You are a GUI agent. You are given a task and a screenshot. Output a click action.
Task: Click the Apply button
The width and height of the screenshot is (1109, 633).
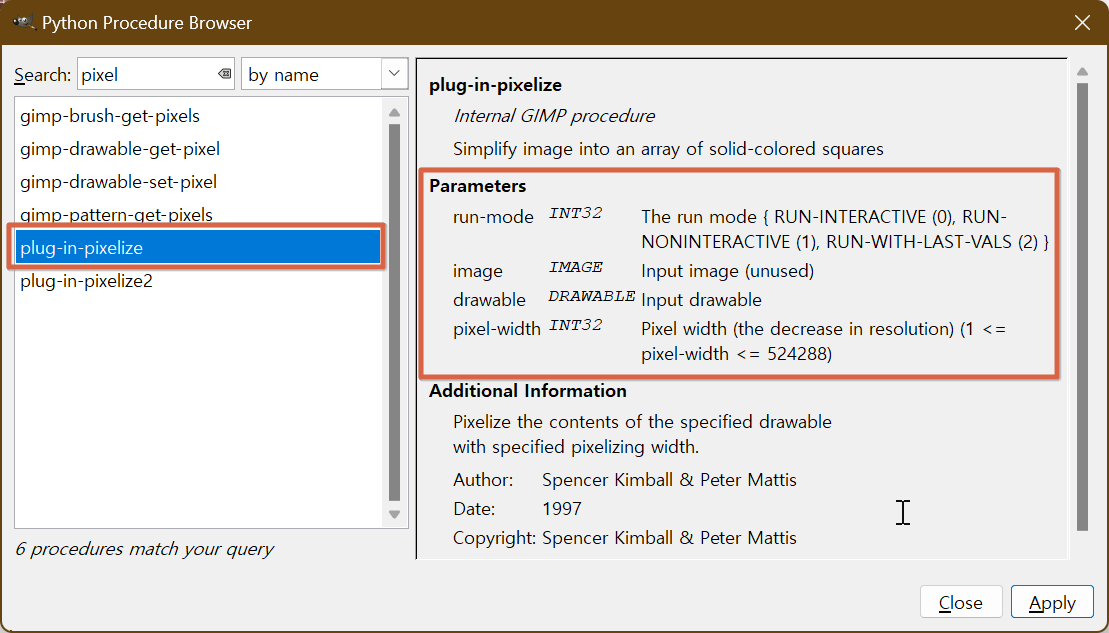1052,602
